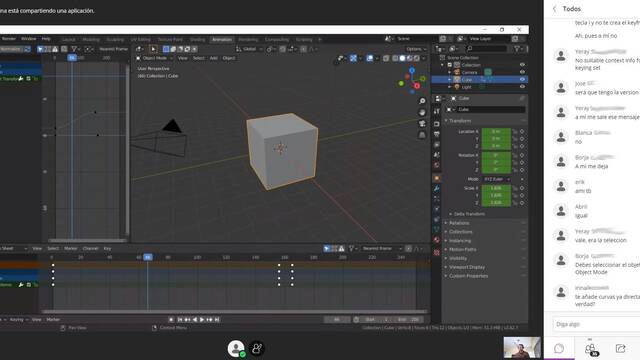Open the Output properties tab
640x360 pixels.
point(437,134)
